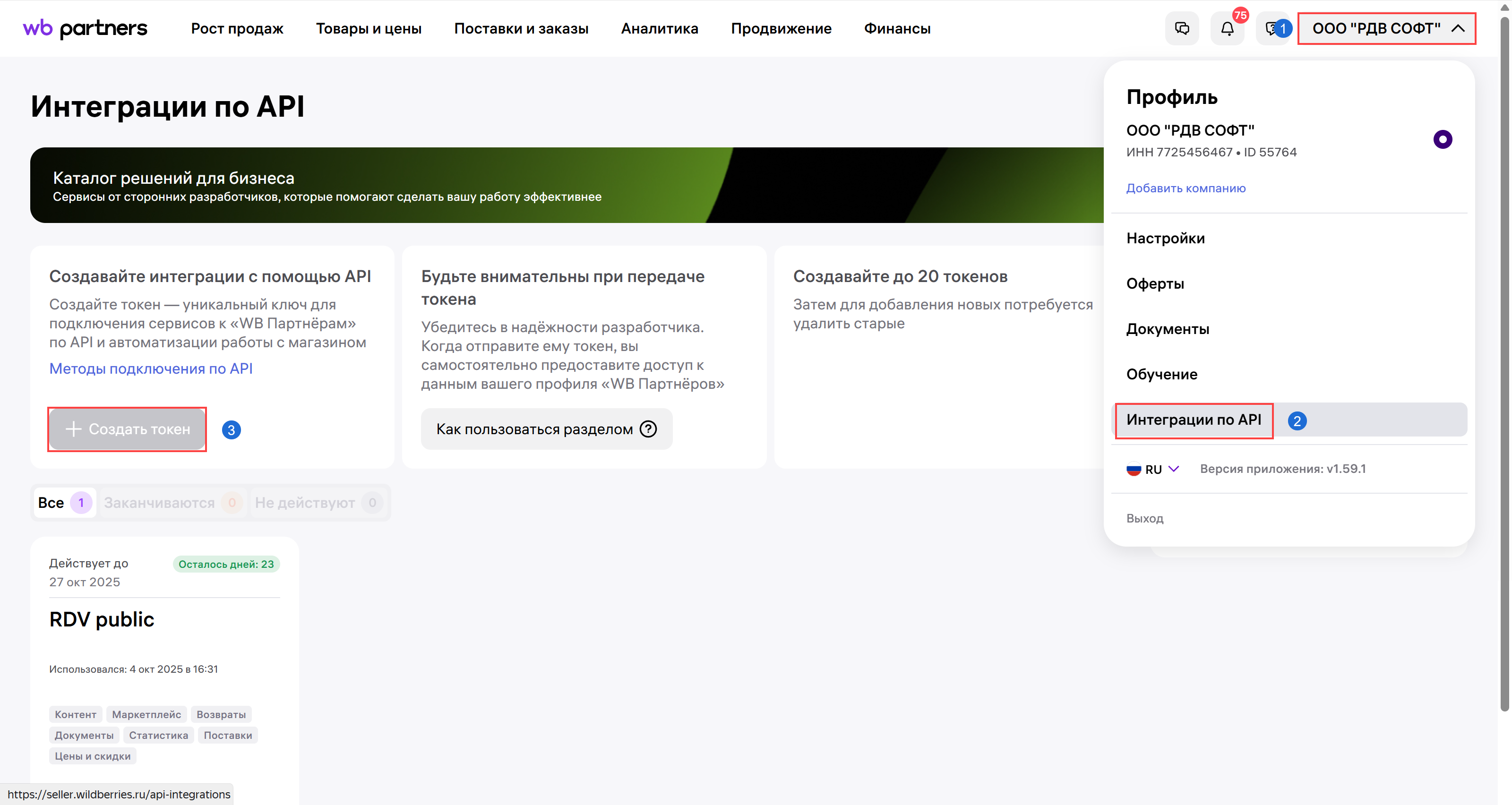The image size is (1512, 805).
Task: Open the Товары и цены menu
Action: tap(369, 28)
